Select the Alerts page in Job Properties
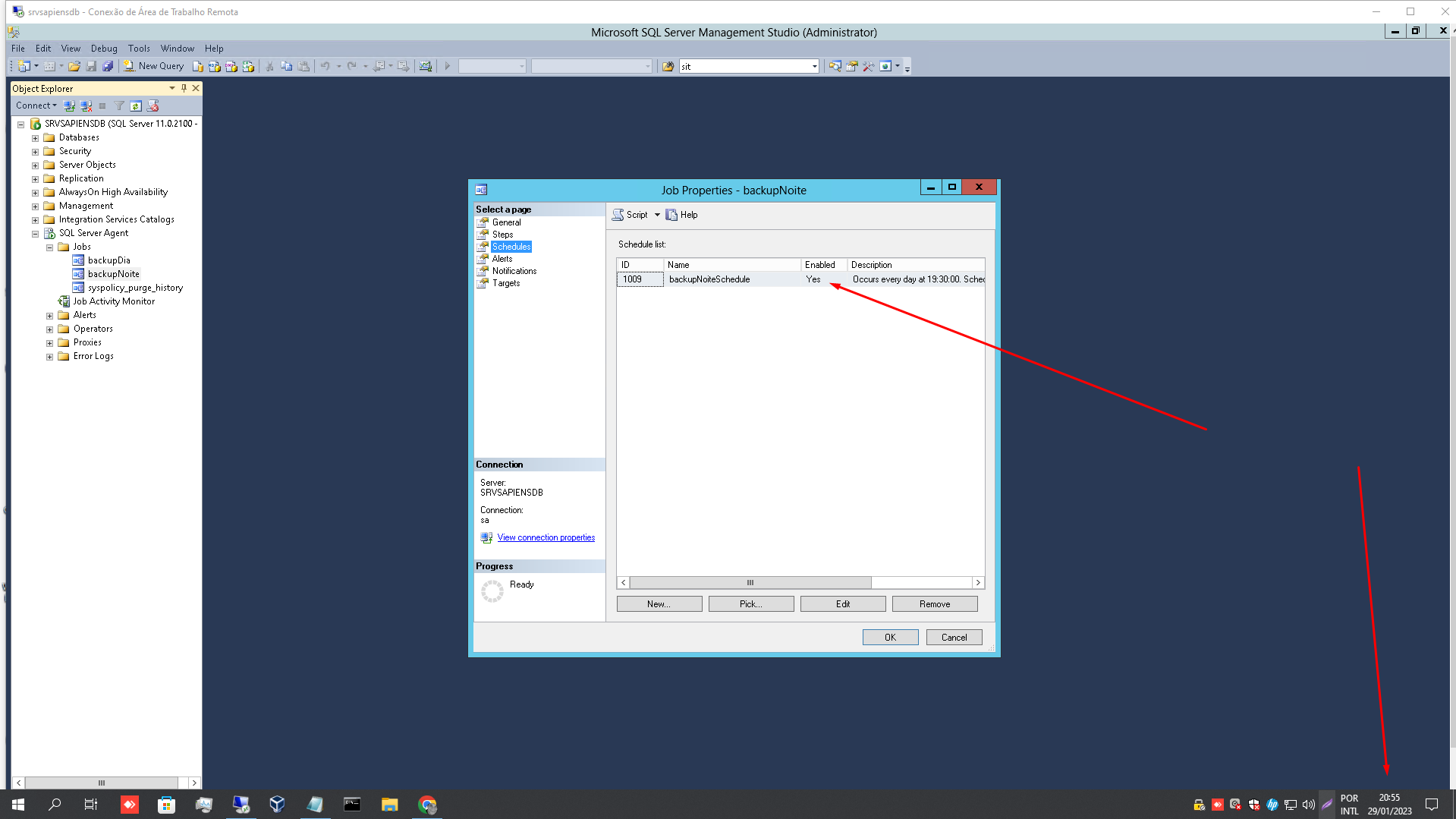The width and height of the screenshot is (1456, 819). pyautogui.click(x=502, y=259)
